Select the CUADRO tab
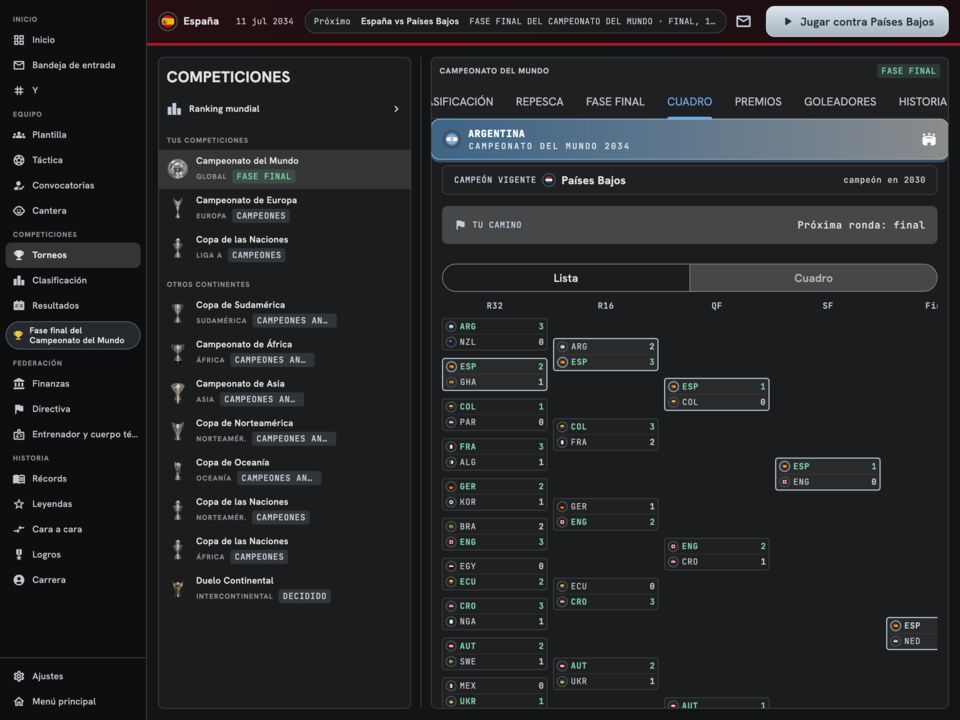This screenshot has width=960, height=720. 689,102
